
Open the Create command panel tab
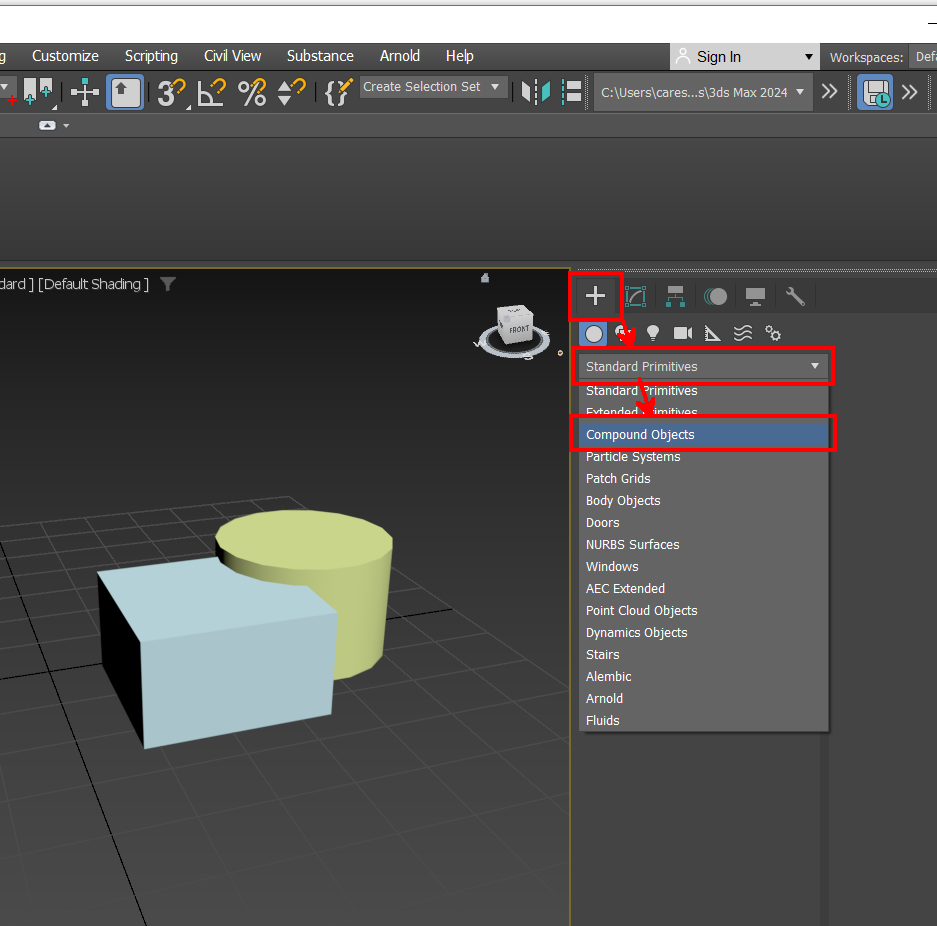(595, 296)
